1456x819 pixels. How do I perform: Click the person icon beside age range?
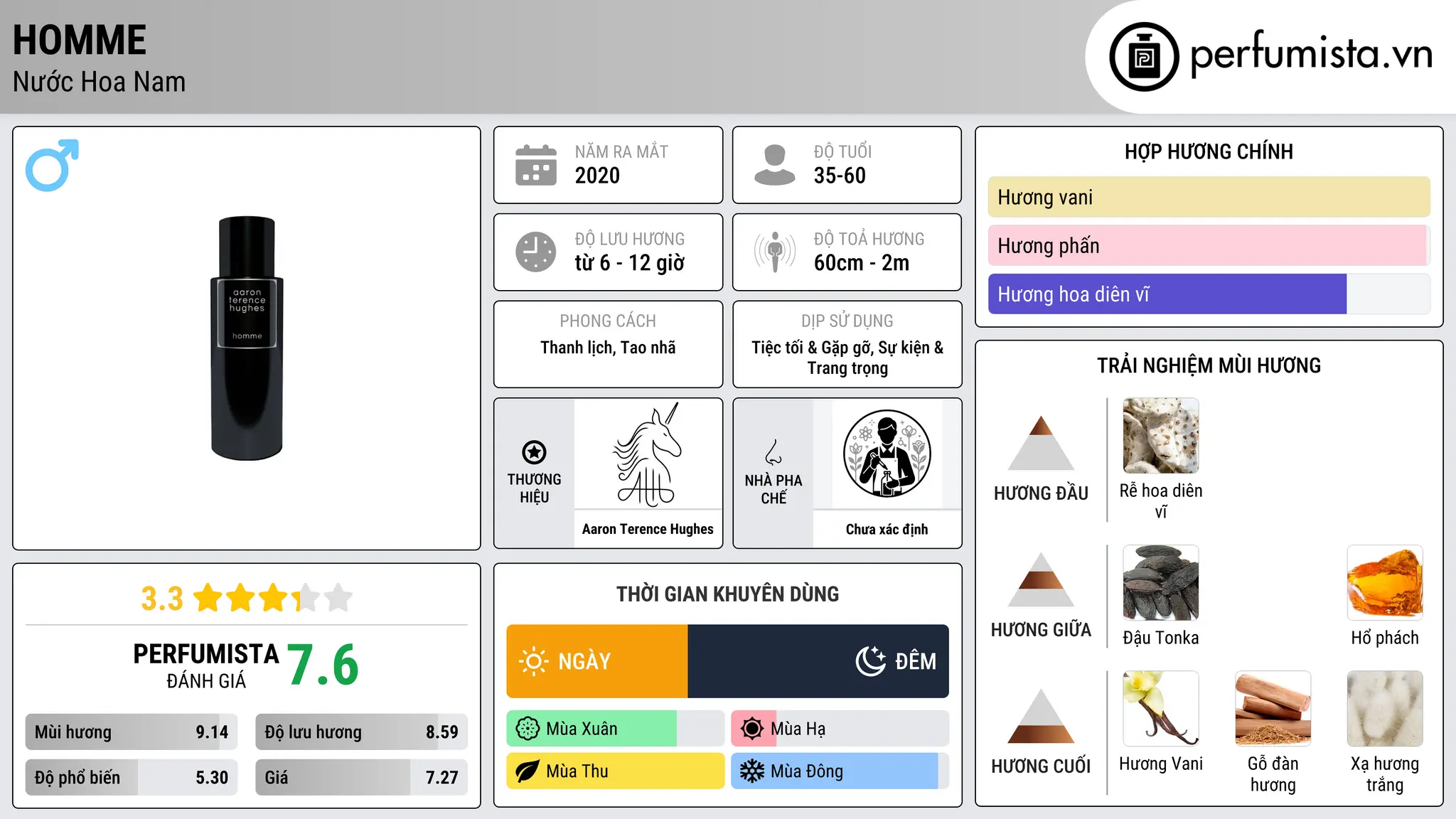(x=774, y=165)
